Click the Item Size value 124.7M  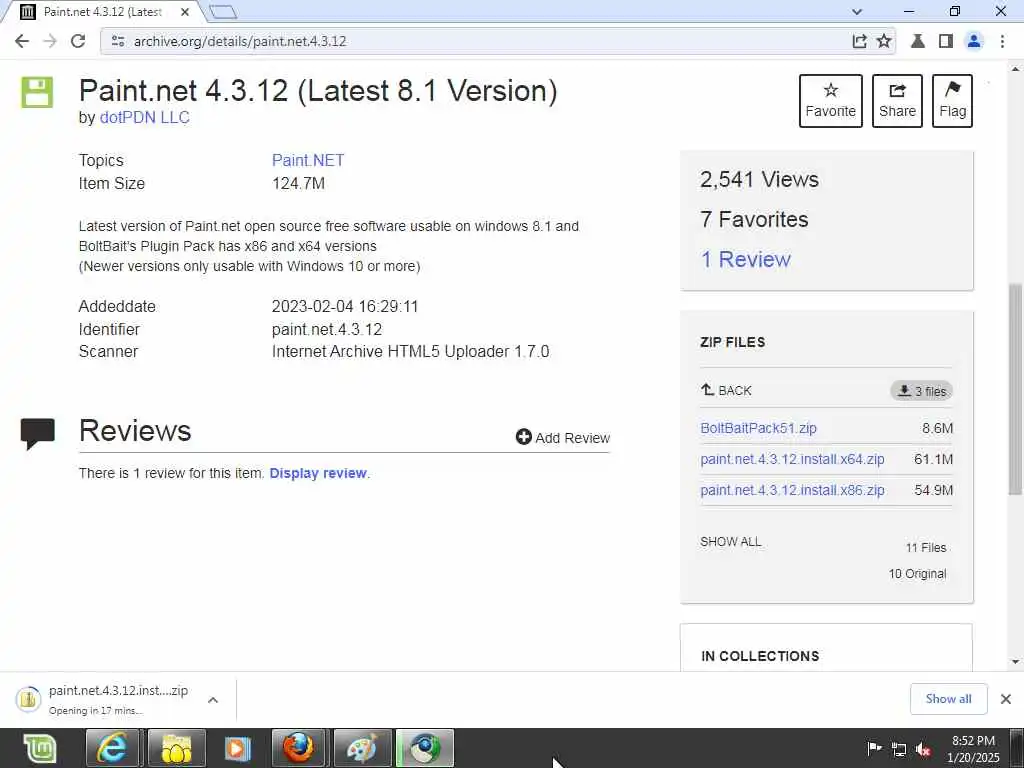(x=298, y=184)
